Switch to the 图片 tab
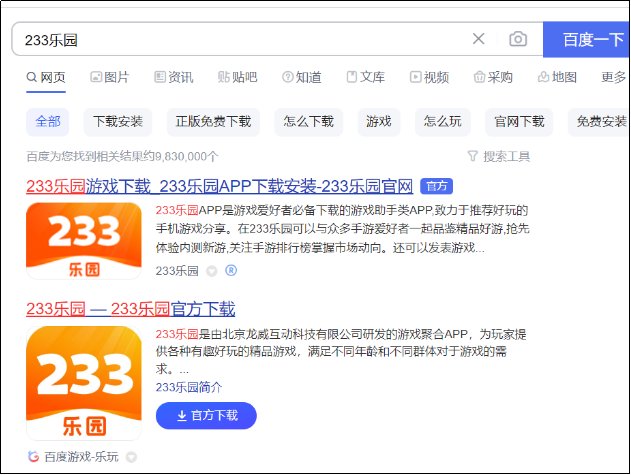This screenshot has width=631, height=475. coord(109,77)
